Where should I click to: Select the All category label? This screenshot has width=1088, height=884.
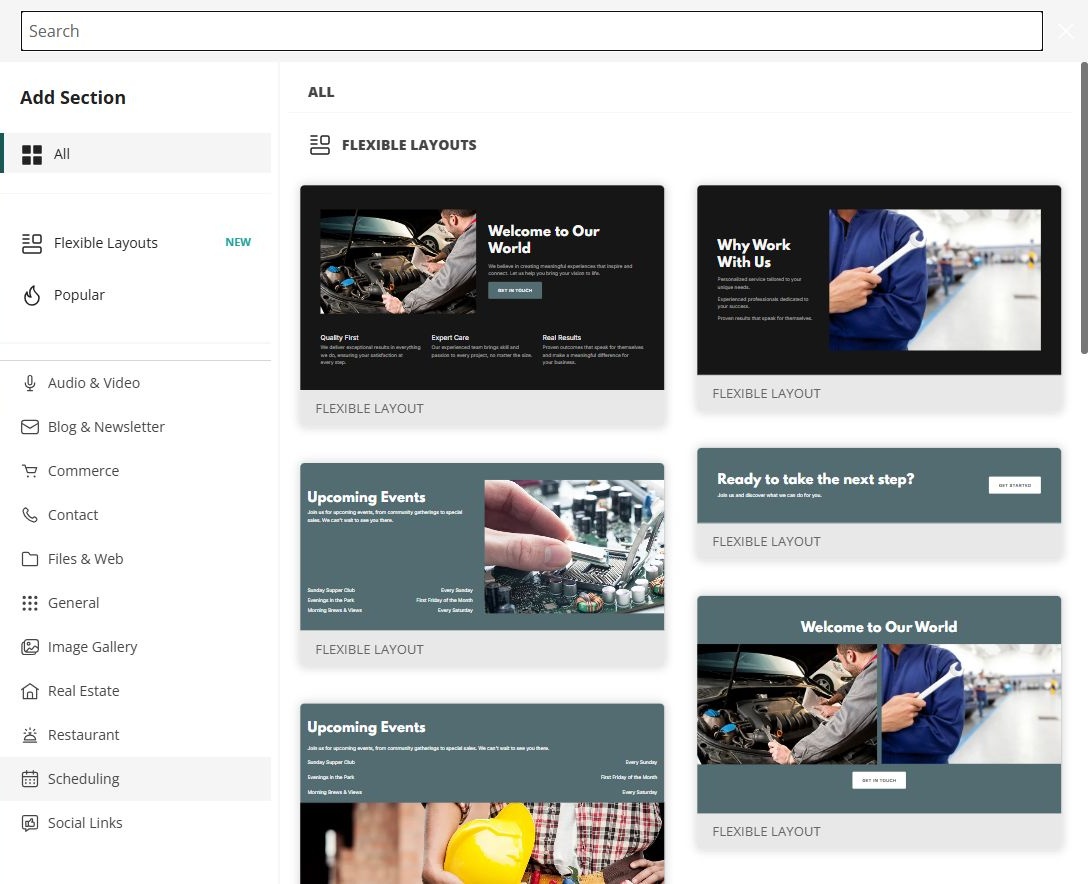(62, 154)
